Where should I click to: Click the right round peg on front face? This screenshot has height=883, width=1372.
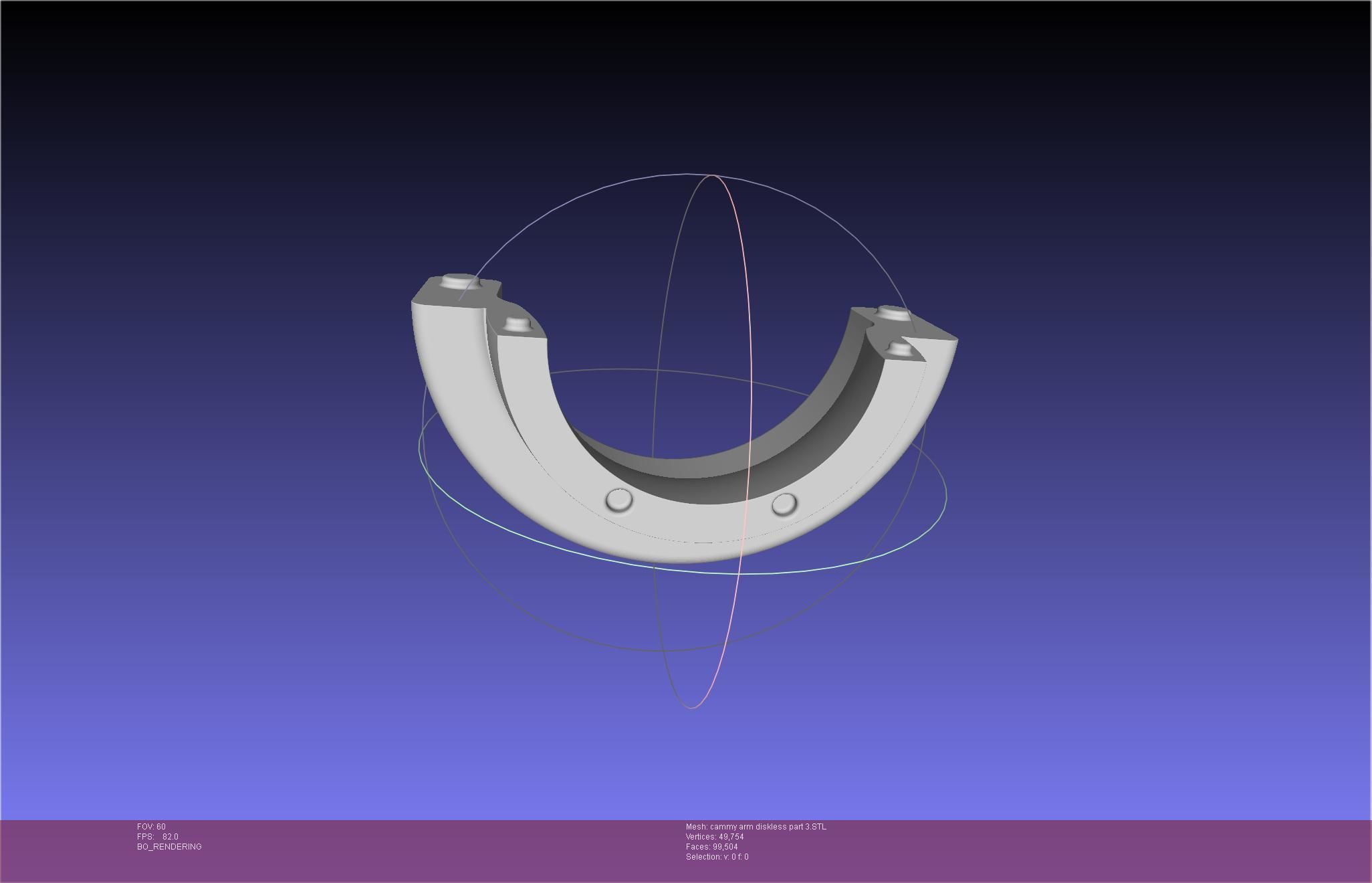tap(784, 504)
